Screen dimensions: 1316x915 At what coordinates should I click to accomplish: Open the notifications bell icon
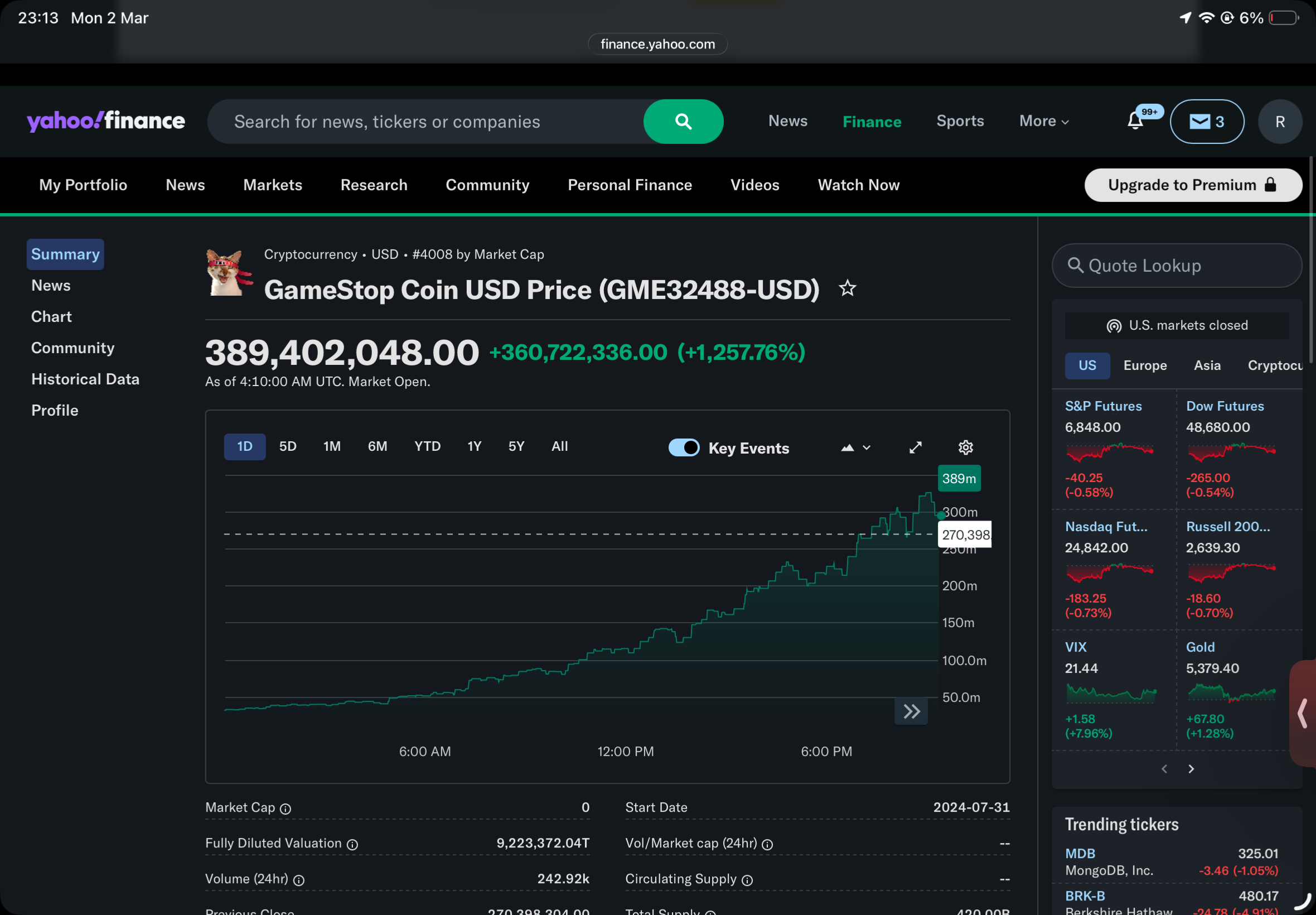1134,121
